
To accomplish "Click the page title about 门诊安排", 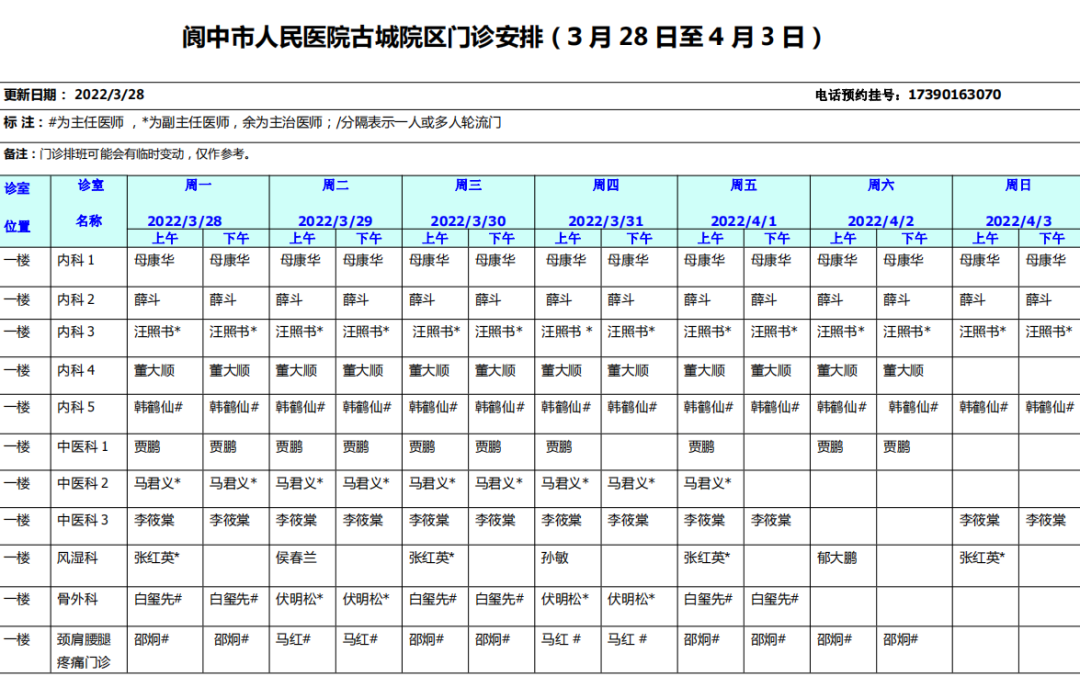I will [x=503, y=39].
